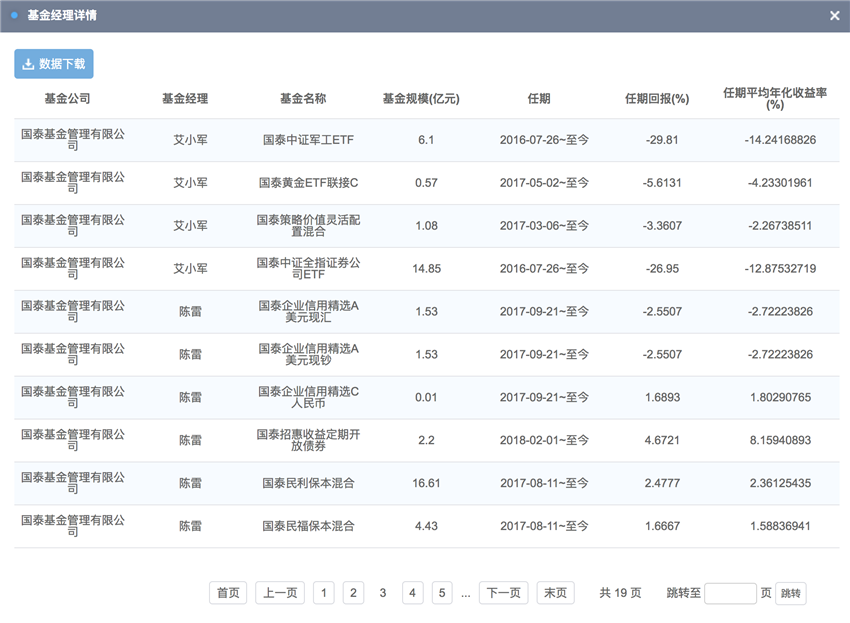The image size is (850, 623).
Task: Click the 数据下载 download button
Action: tap(54, 64)
